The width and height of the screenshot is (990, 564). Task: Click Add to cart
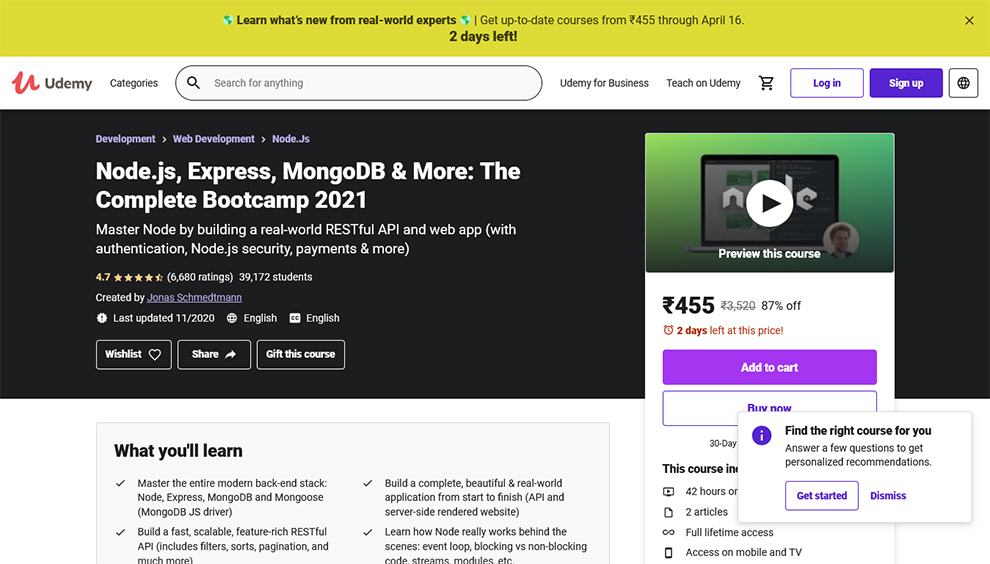coord(769,367)
